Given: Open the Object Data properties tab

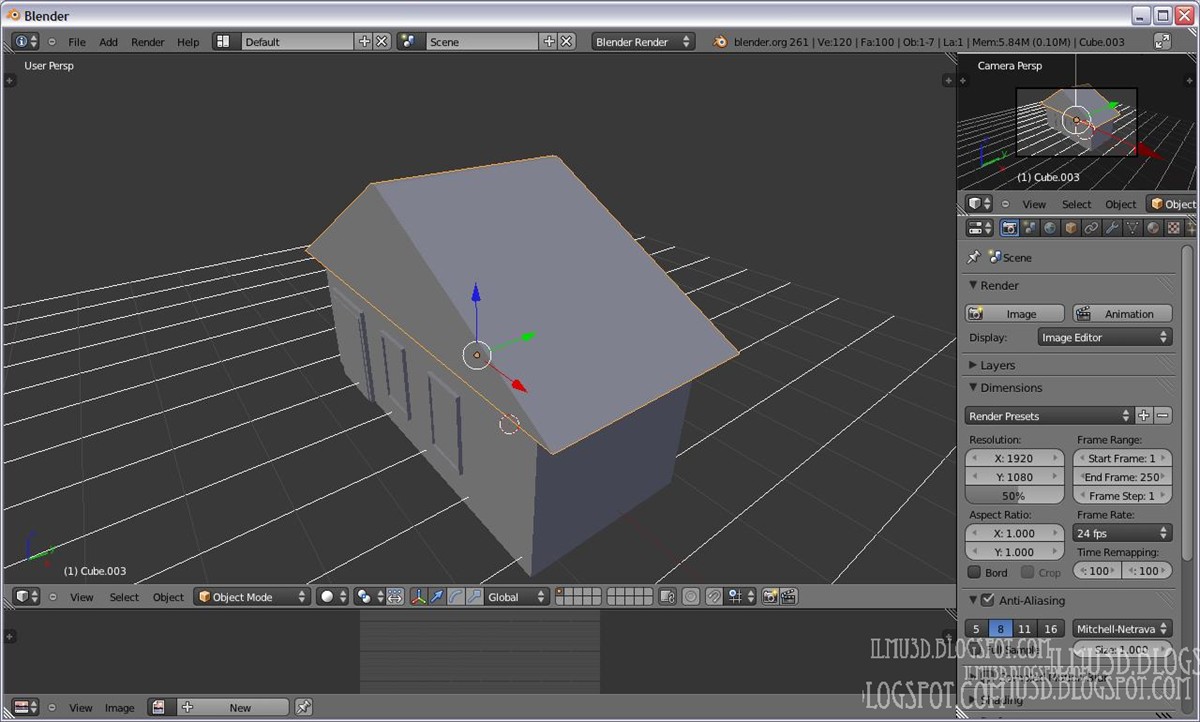Looking at the screenshot, I should click(x=1131, y=227).
